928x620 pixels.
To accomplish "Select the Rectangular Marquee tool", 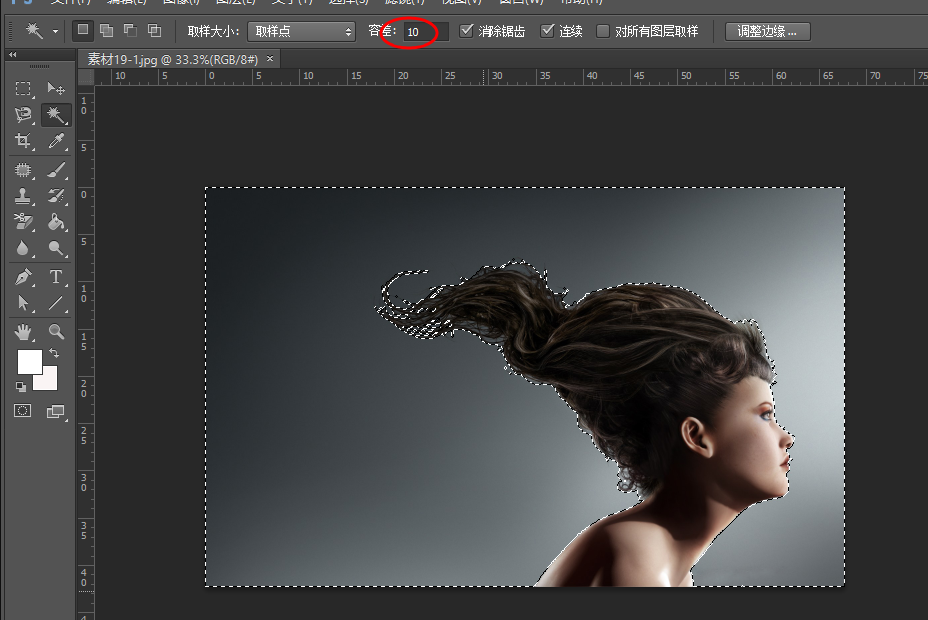I will 23,89.
